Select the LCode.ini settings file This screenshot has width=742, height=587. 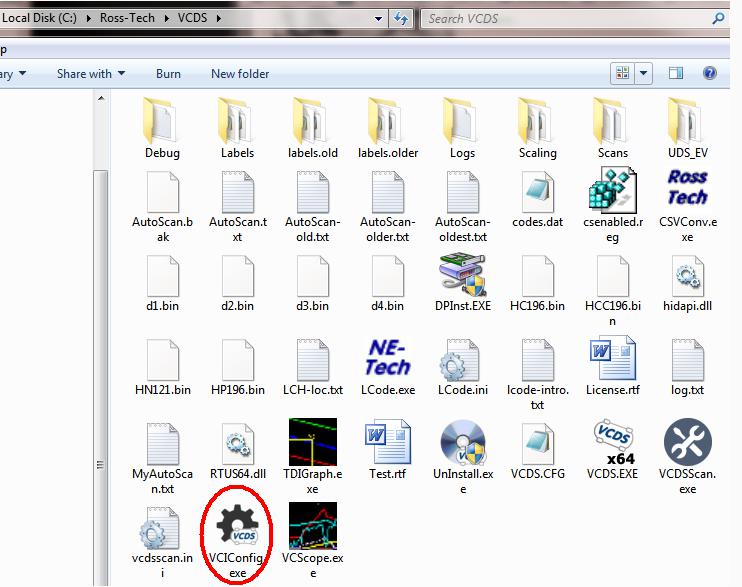[460, 360]
